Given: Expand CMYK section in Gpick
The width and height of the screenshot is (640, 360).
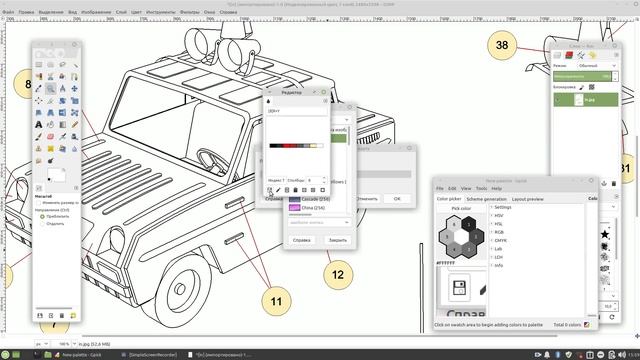Looking at the screenshot, I should click(492, 240).
